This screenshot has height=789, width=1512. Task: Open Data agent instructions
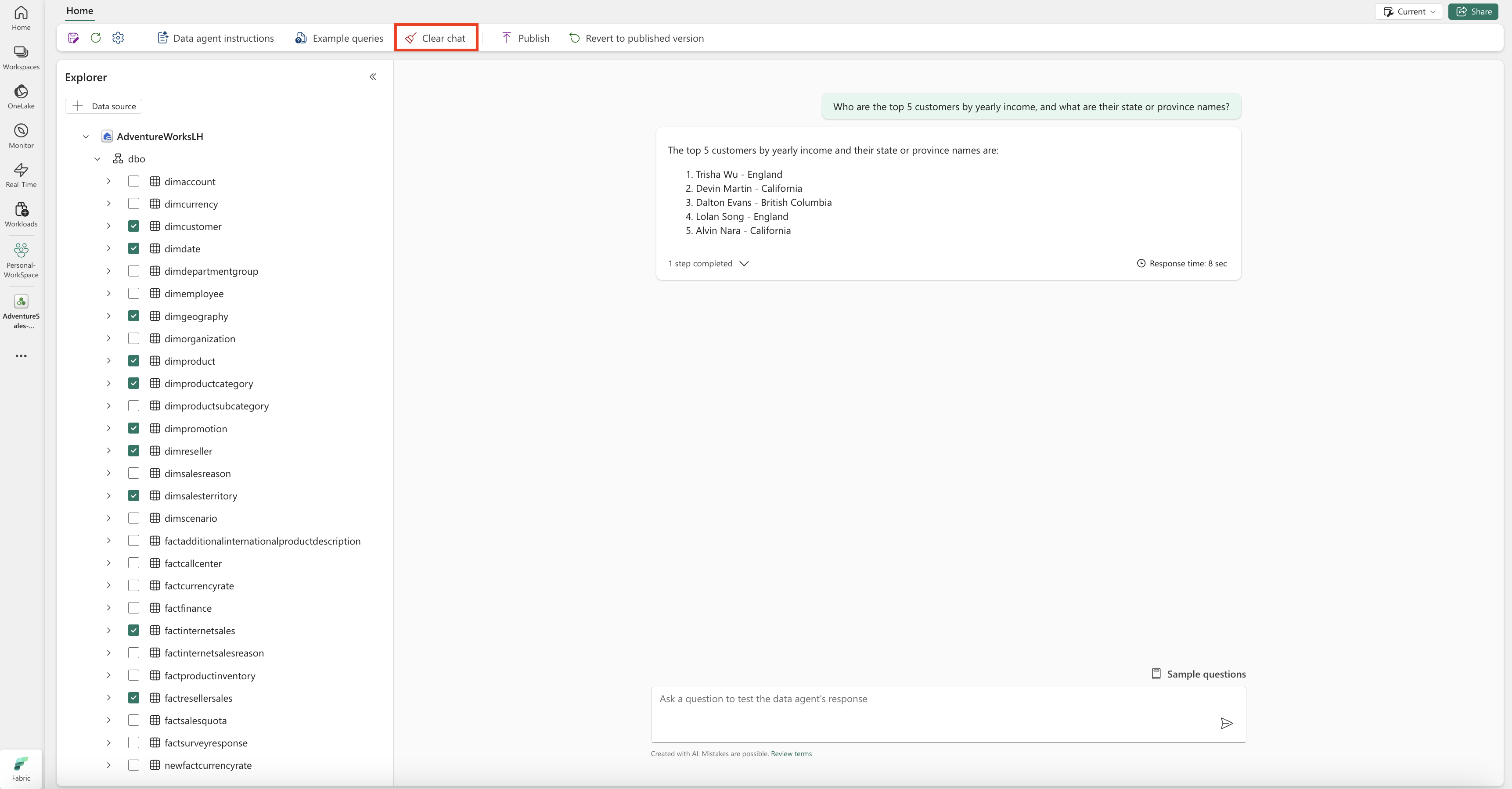click(216, 38)
